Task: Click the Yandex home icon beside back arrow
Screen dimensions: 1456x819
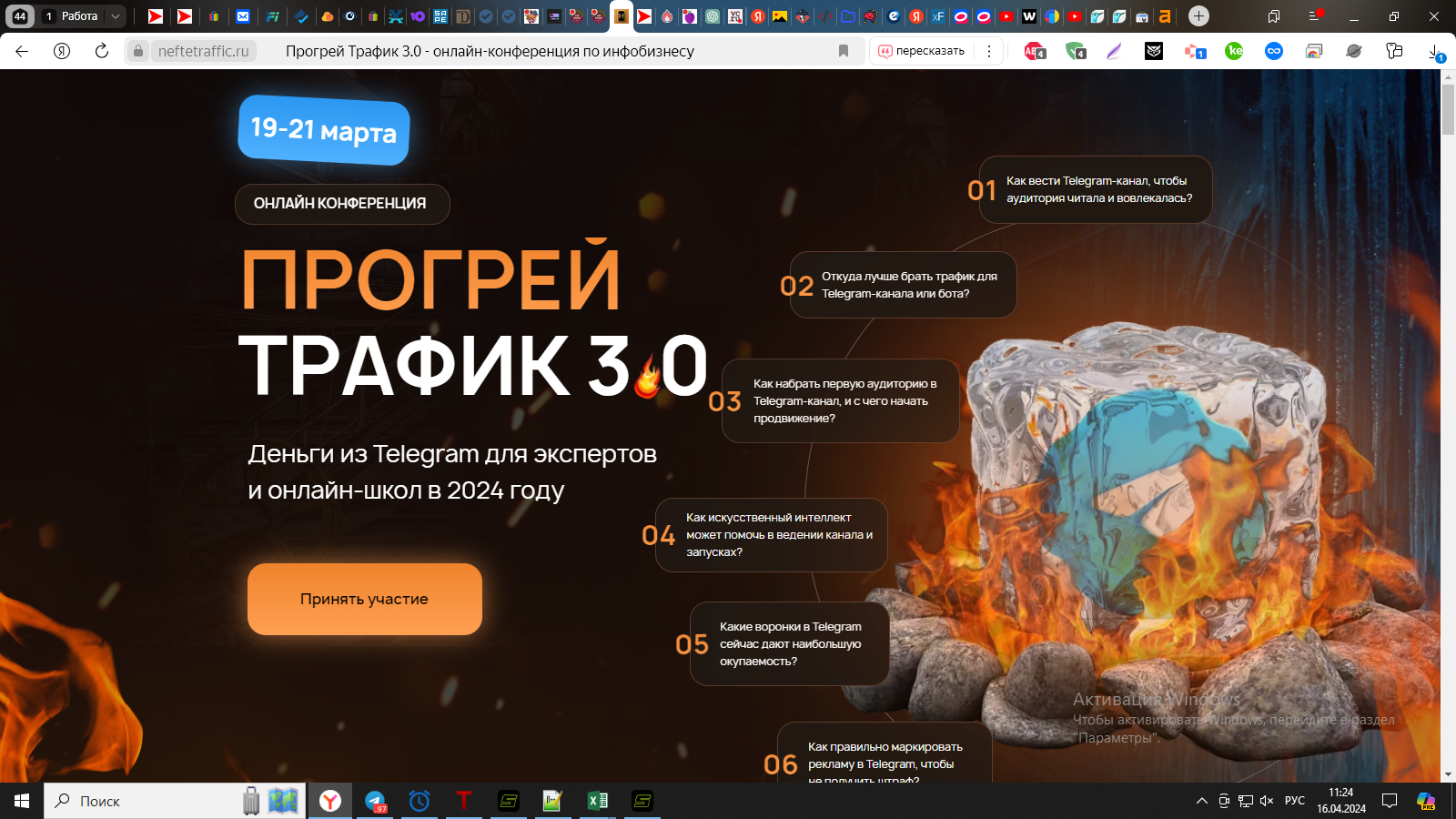Action: click(62, 51)
